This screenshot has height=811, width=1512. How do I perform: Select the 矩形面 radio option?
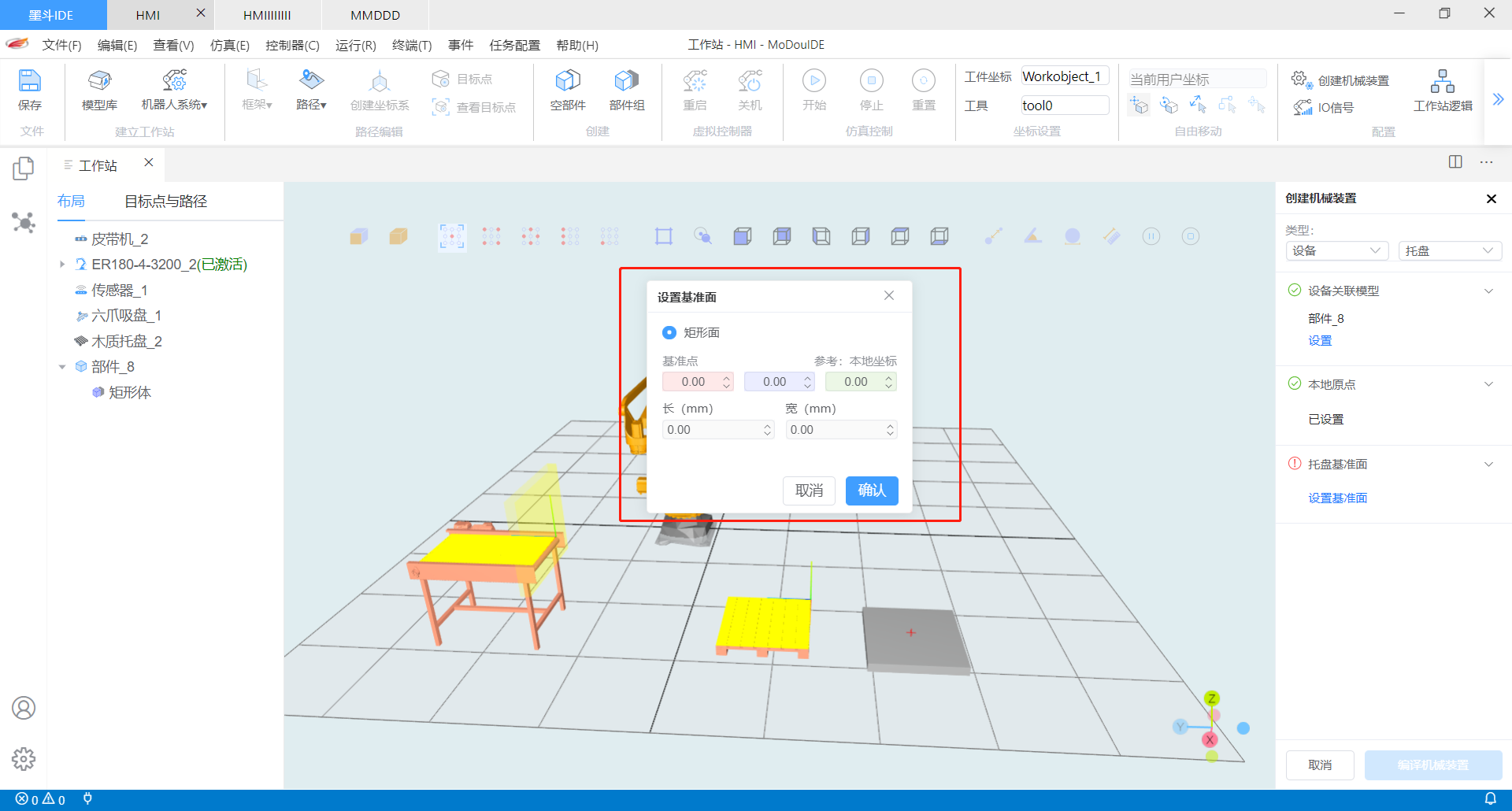point(669,332)
